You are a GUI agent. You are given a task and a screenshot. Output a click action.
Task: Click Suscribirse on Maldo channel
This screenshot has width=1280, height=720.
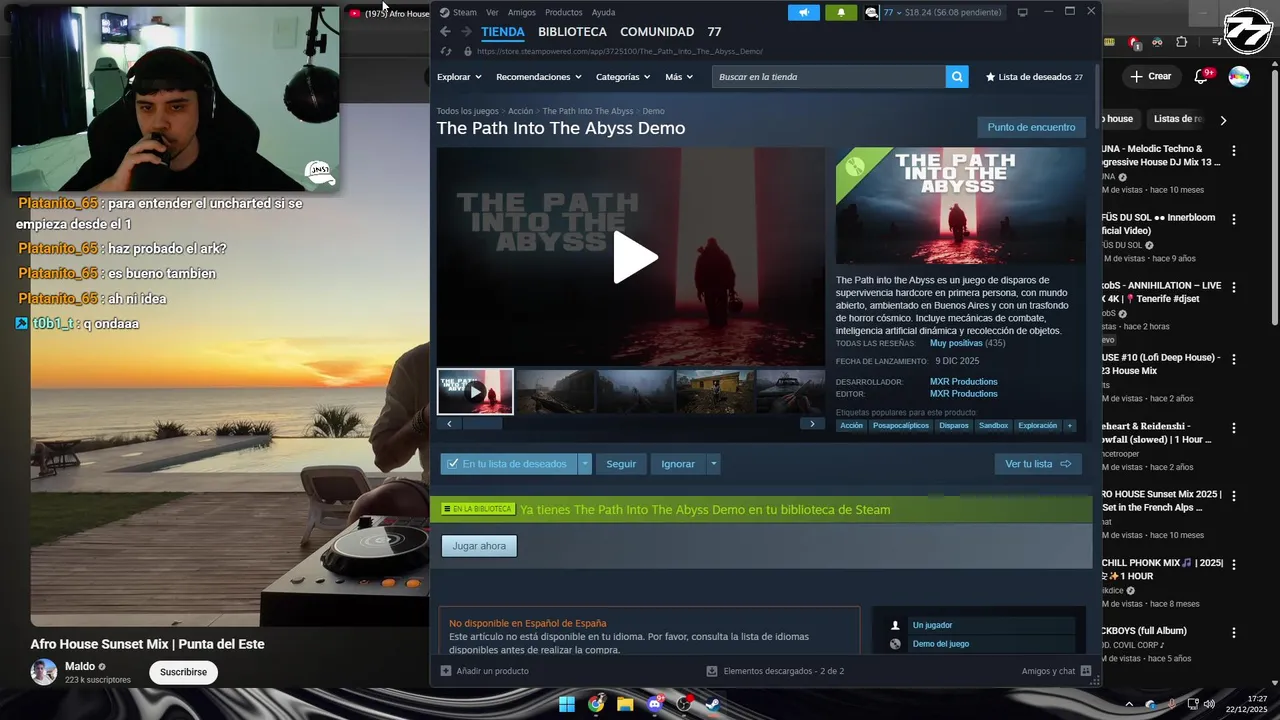(x=183, y=672)
